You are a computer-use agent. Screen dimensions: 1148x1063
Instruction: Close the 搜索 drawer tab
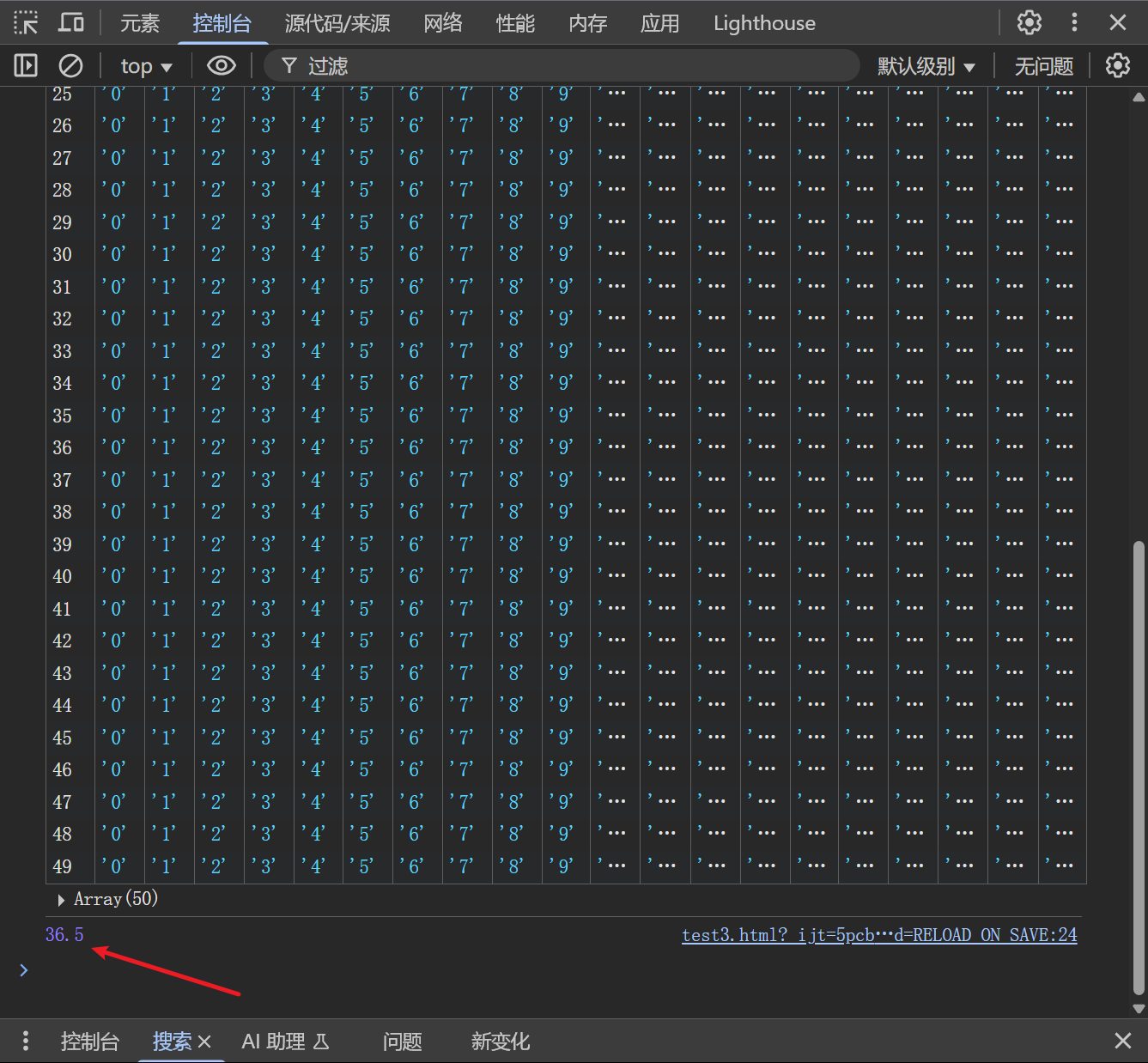tap(204, 1042)
